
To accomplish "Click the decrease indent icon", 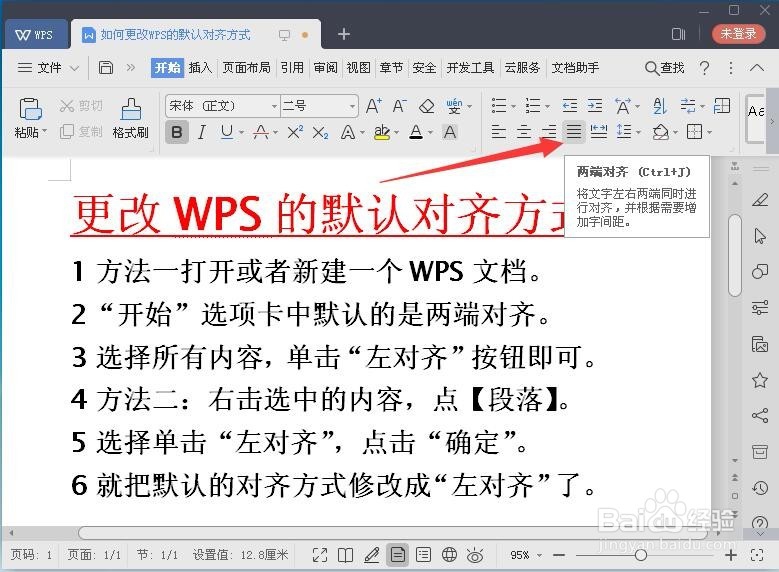I will pyautogui.click(x=569, y=106).
